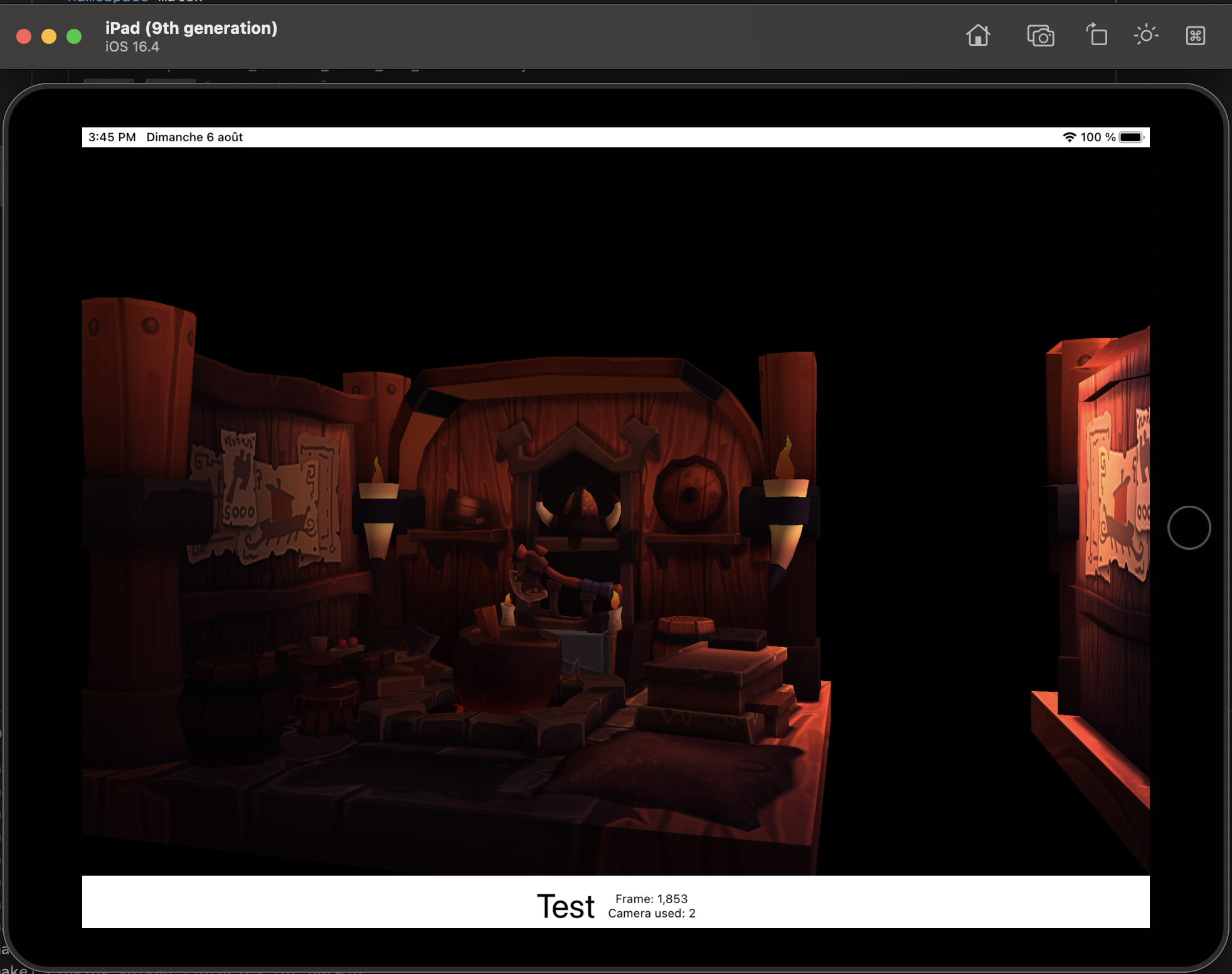Click the 'iPad (9th generation)' window title
This screenshot has width=1232, height=974.
(x=191, y=28)
